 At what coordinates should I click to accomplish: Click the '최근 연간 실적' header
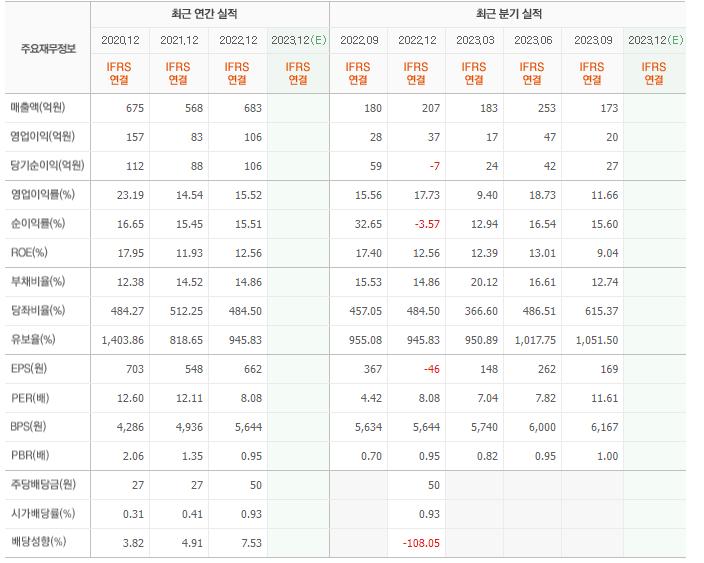pyautogui.click(x=204, y=14)
